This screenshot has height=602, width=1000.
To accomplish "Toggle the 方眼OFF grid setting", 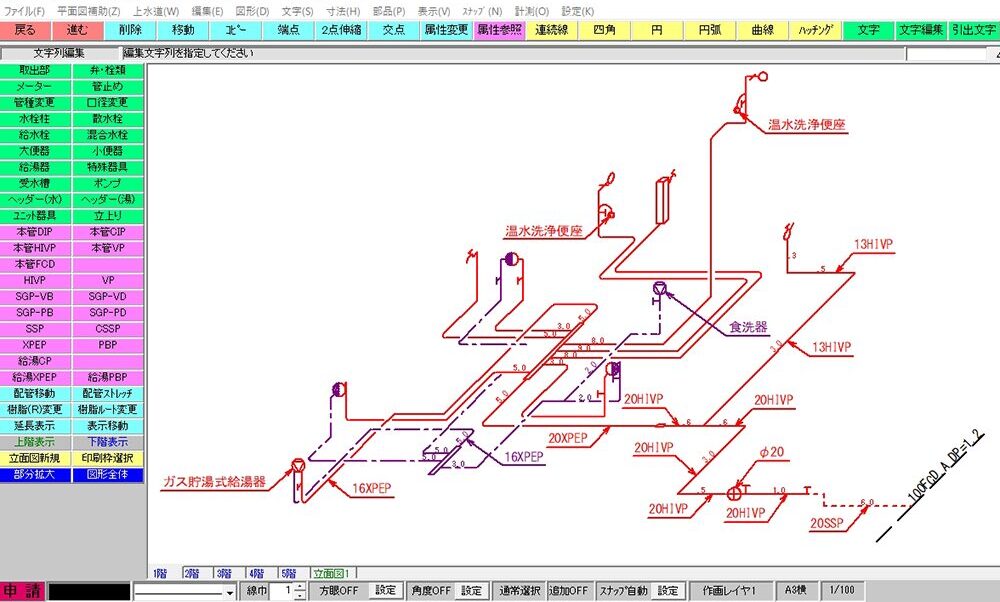I will point(338,591).
